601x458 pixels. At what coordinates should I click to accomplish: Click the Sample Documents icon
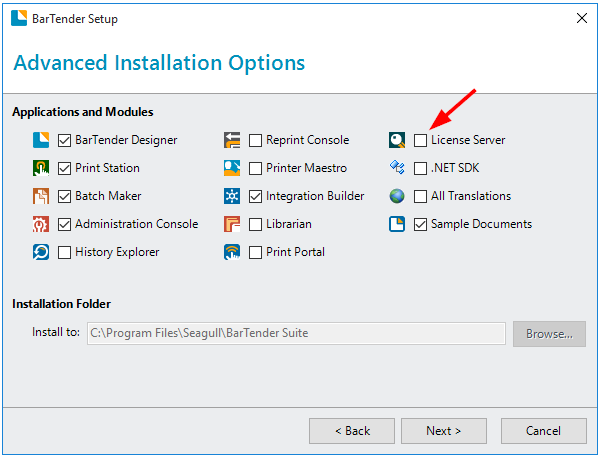[x=397, y=224]
